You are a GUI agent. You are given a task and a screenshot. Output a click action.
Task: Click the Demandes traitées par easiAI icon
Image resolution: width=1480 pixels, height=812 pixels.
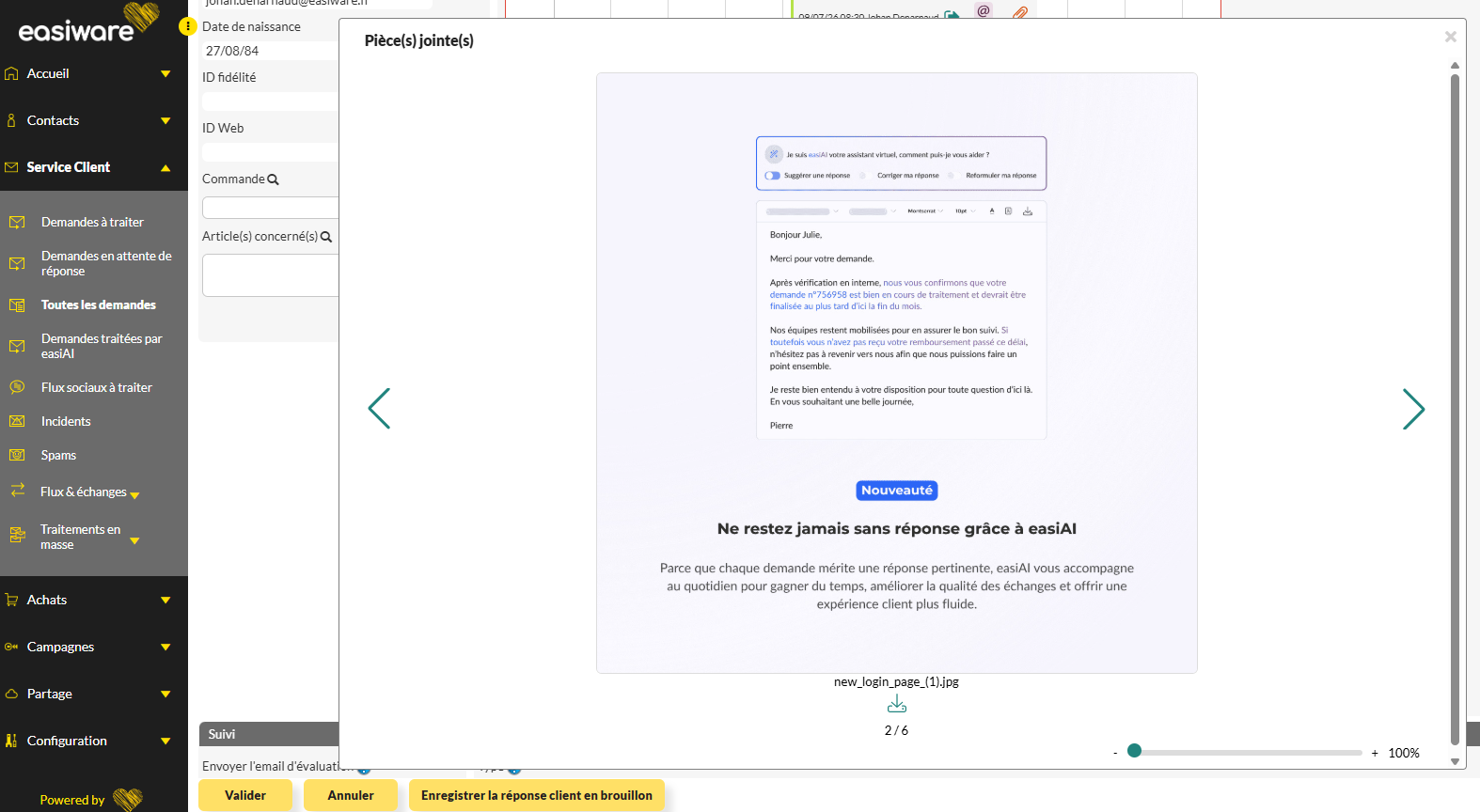[x=17, y=346]
